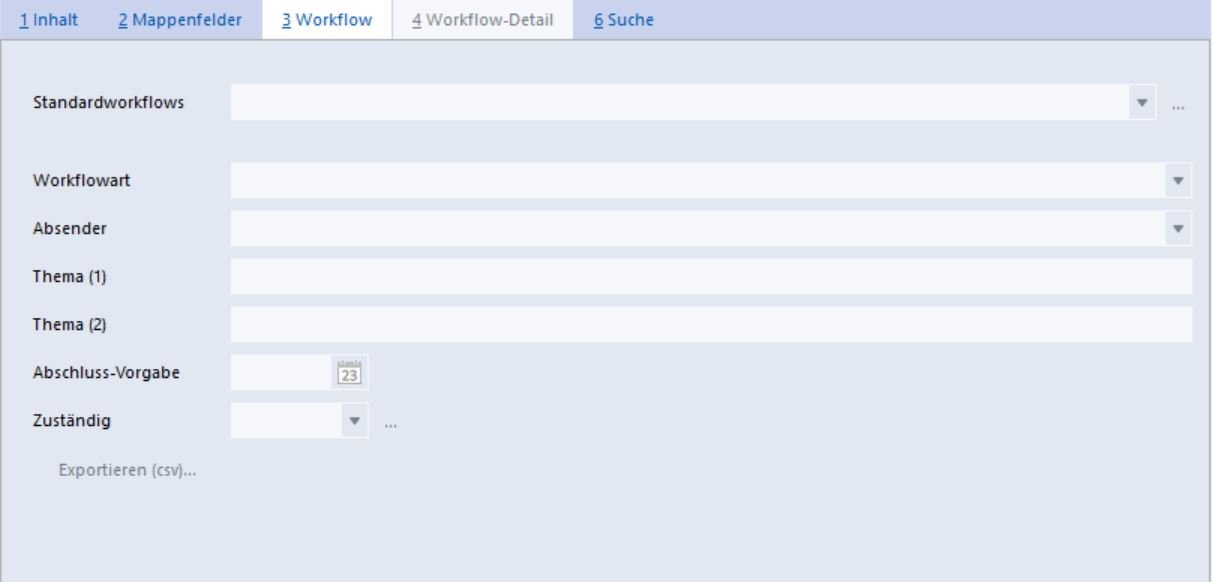Image resolution: width=1212 pixels, height=582 pixels.
Task: Click into the Thema (1) text field
Action: (711, 276)
